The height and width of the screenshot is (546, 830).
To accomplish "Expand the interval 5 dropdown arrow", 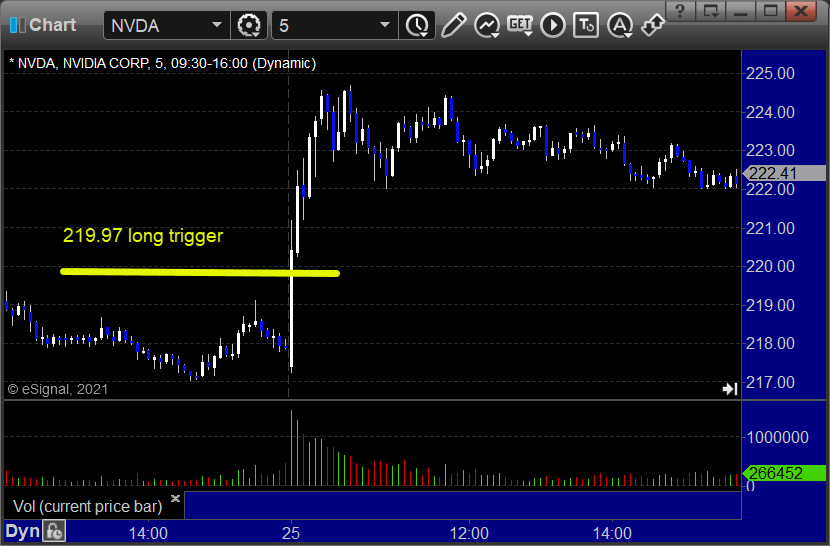I will tap(385, 25).
